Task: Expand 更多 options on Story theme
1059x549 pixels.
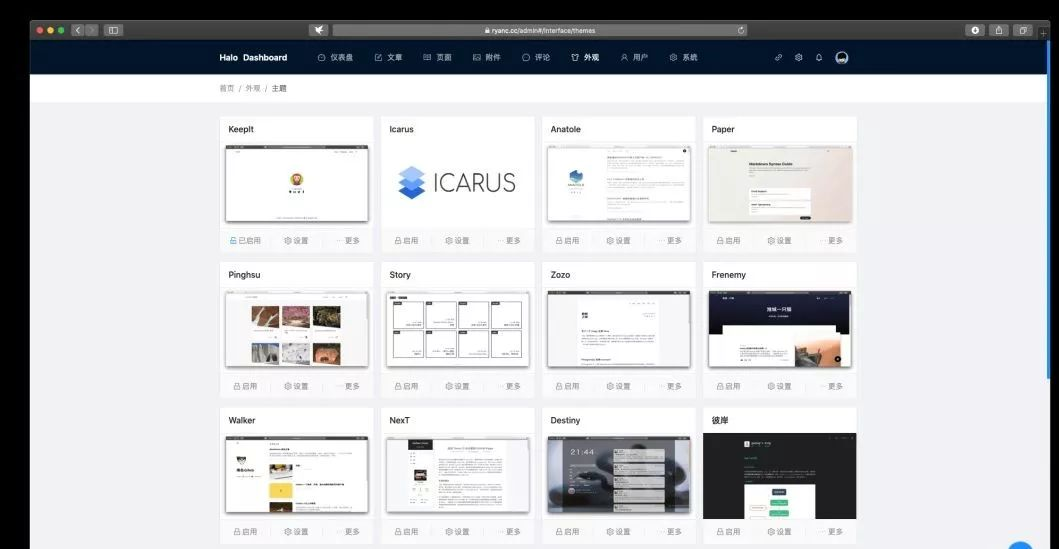Action: coord(509,386)
